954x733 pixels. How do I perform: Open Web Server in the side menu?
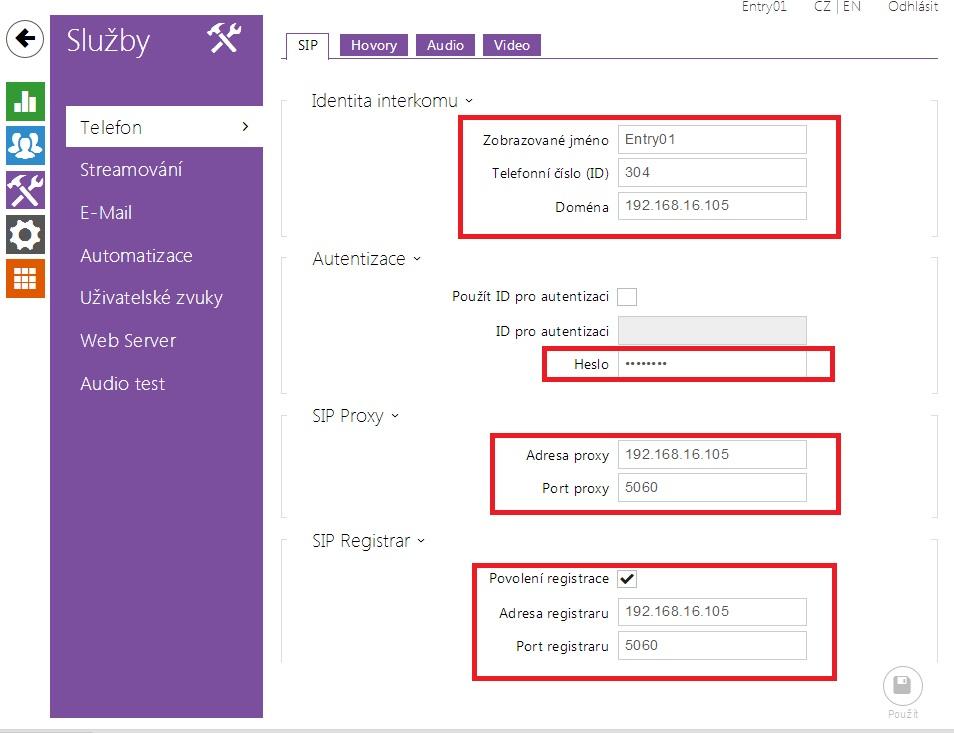click(128, 341)
